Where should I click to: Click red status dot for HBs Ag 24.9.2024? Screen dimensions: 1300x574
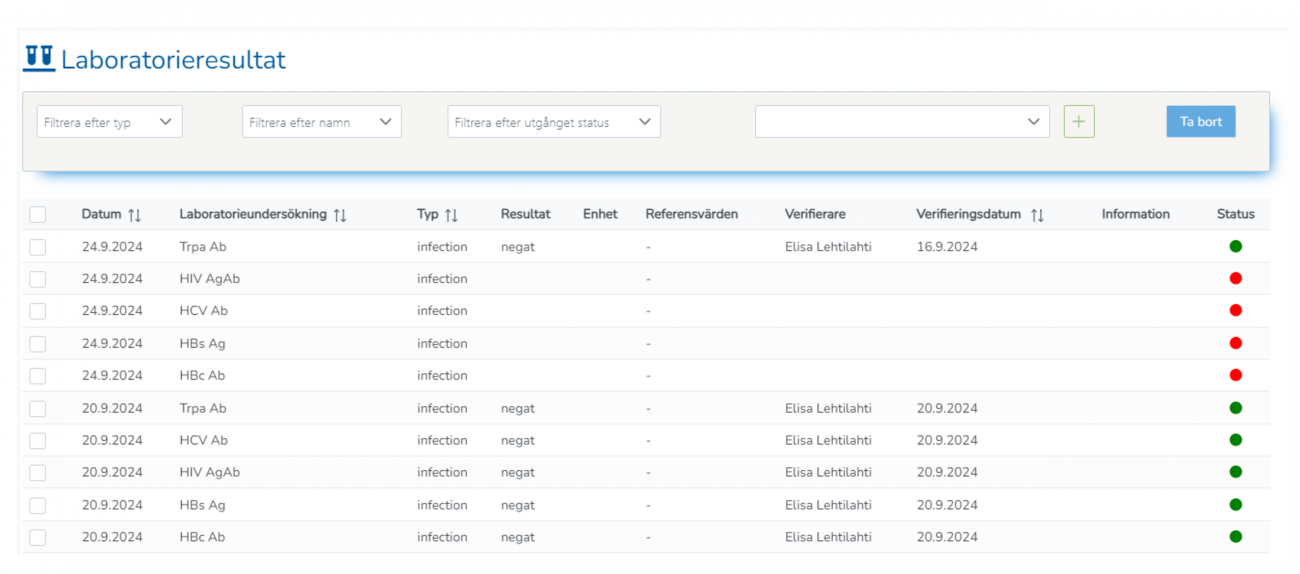(x=1235, y=343)
